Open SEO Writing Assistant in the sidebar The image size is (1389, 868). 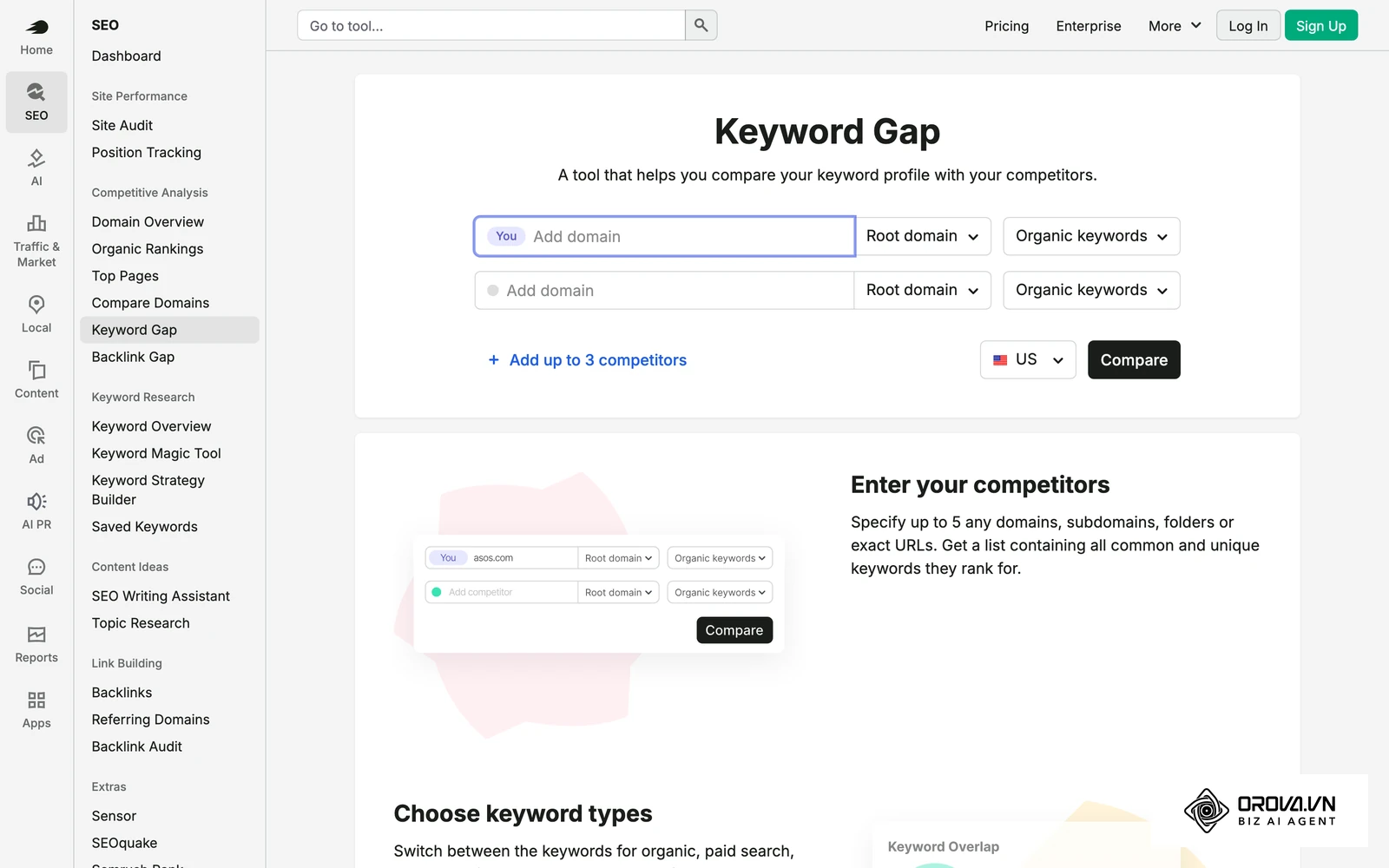[x=161, y=595]
